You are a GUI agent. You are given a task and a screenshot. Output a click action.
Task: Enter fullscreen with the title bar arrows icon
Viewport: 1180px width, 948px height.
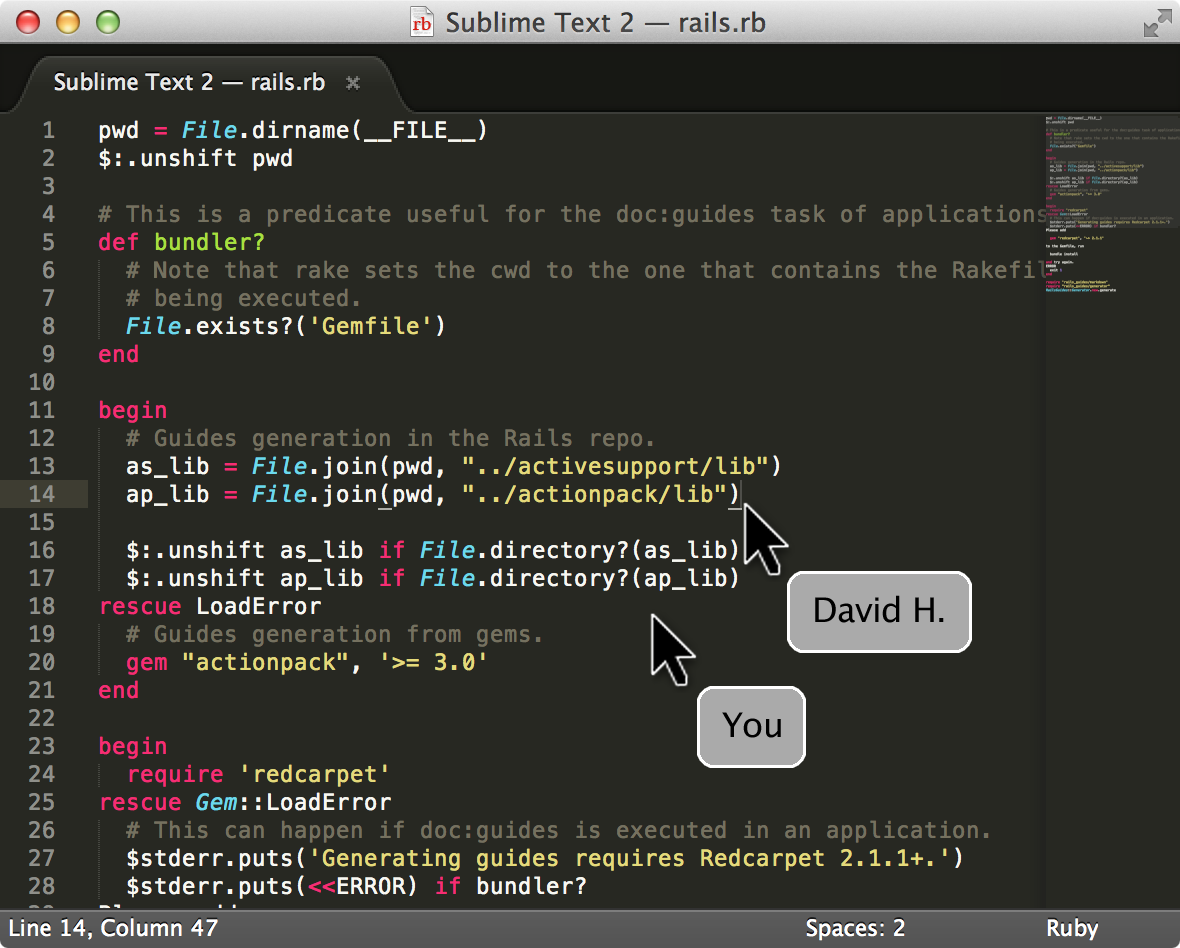[1157, 23]
